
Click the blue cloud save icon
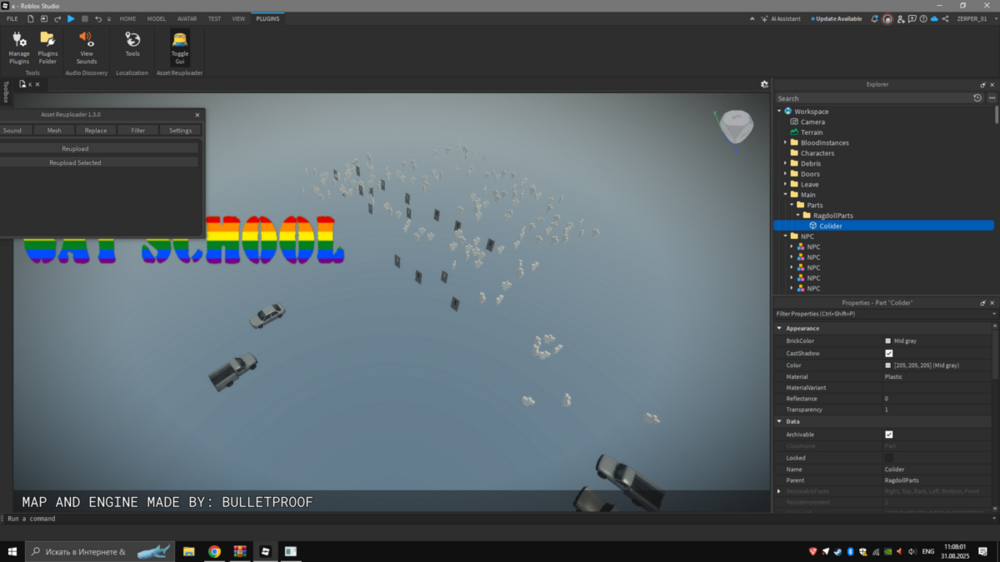tap(934, 19)
